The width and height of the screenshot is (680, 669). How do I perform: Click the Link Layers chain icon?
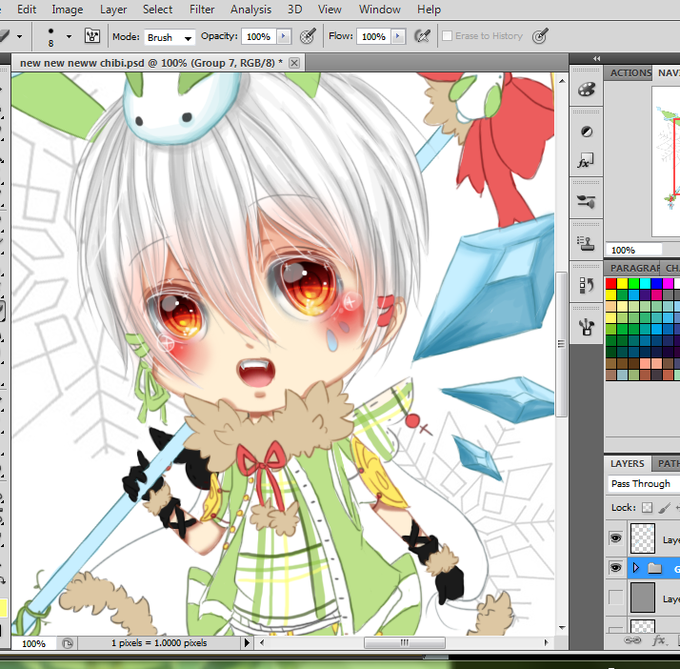tap(632, 640)
